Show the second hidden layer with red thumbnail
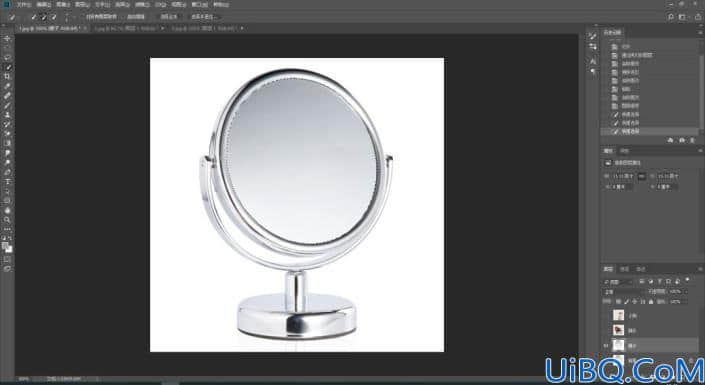 coord(606,331)
